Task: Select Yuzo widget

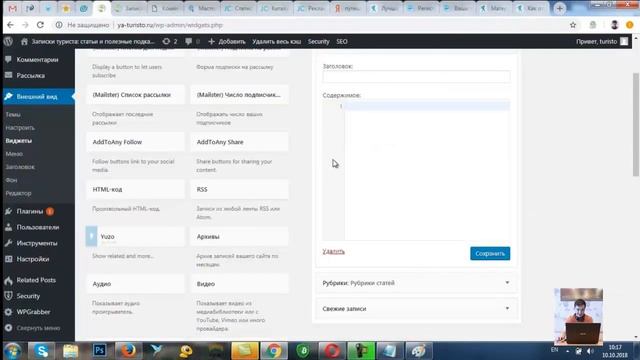Action: [x=135, y=237]
